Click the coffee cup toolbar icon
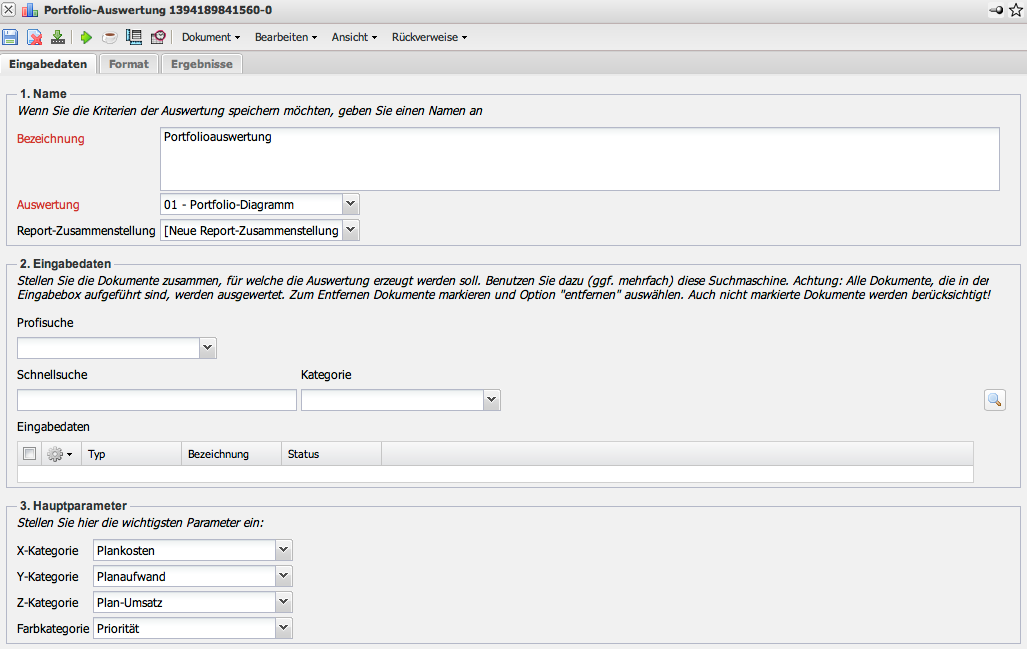 (x=109, y=37)
